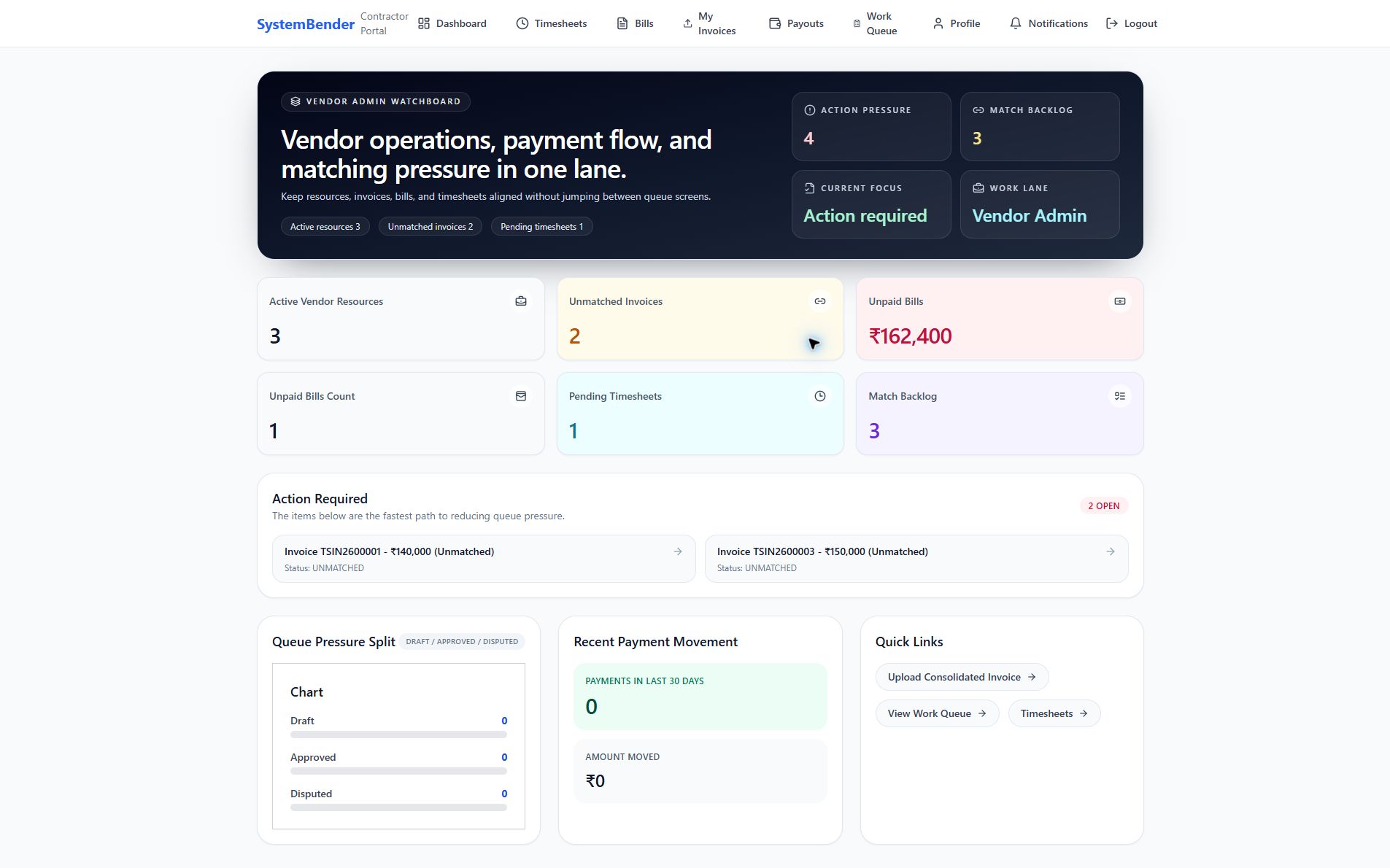This screenshot has width=1390, height=868.
Task: Click the Draft / Approved / Disputed tag
Action: pos(462,642)
